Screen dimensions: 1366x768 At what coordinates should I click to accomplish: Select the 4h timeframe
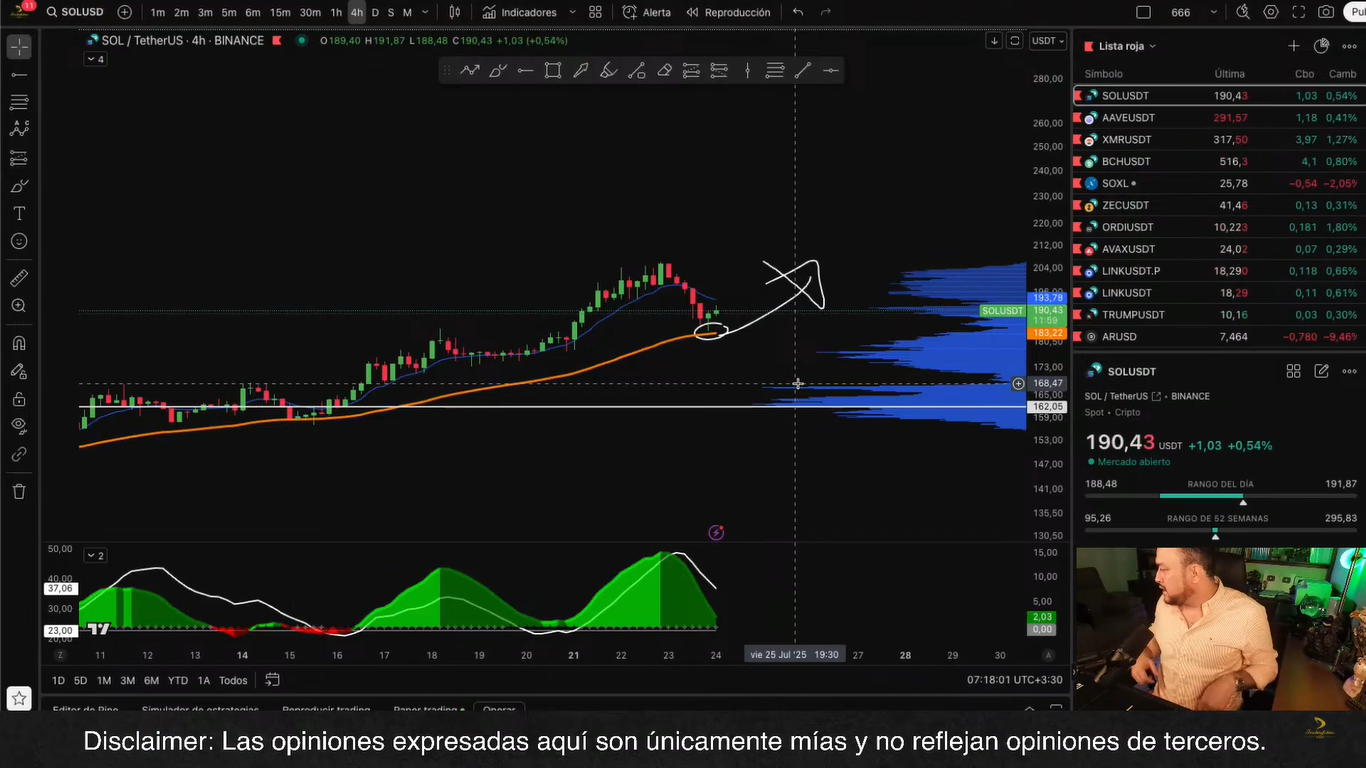356,12
